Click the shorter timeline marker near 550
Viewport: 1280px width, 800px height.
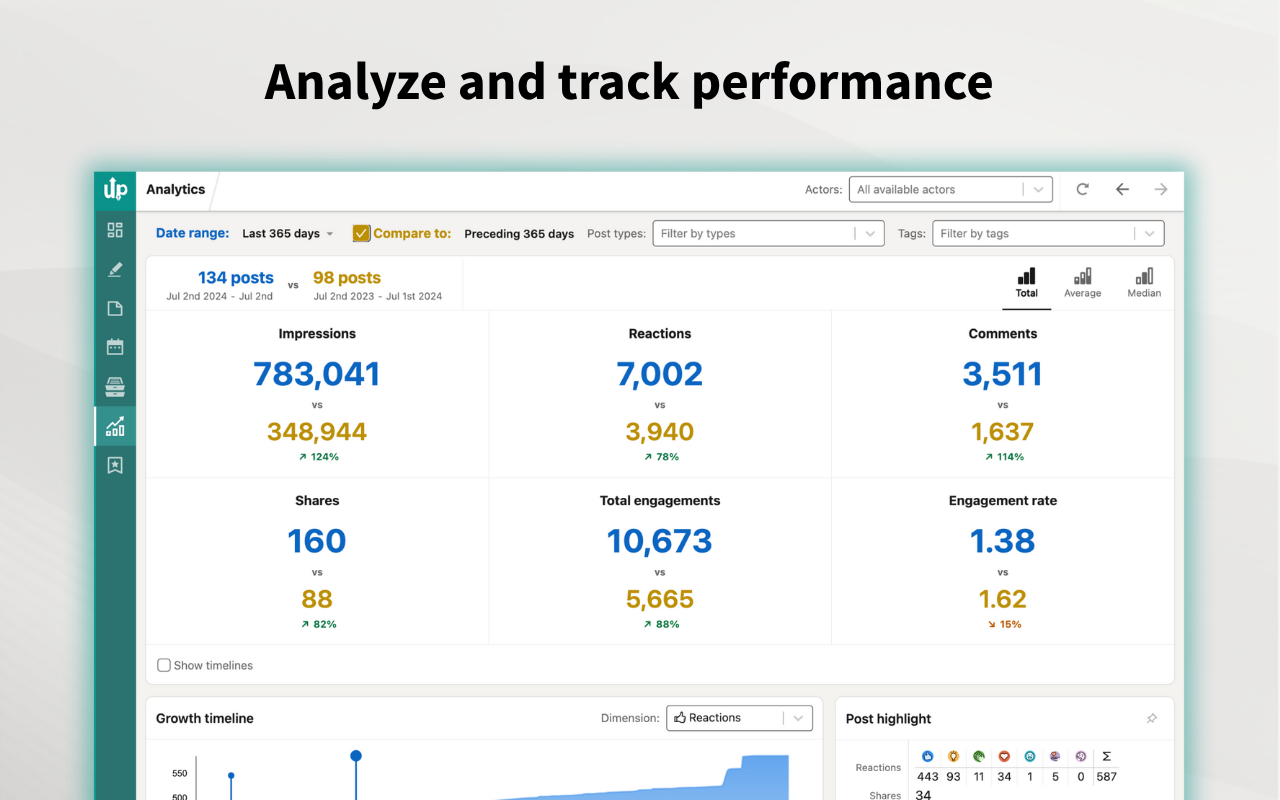point(231,775)
